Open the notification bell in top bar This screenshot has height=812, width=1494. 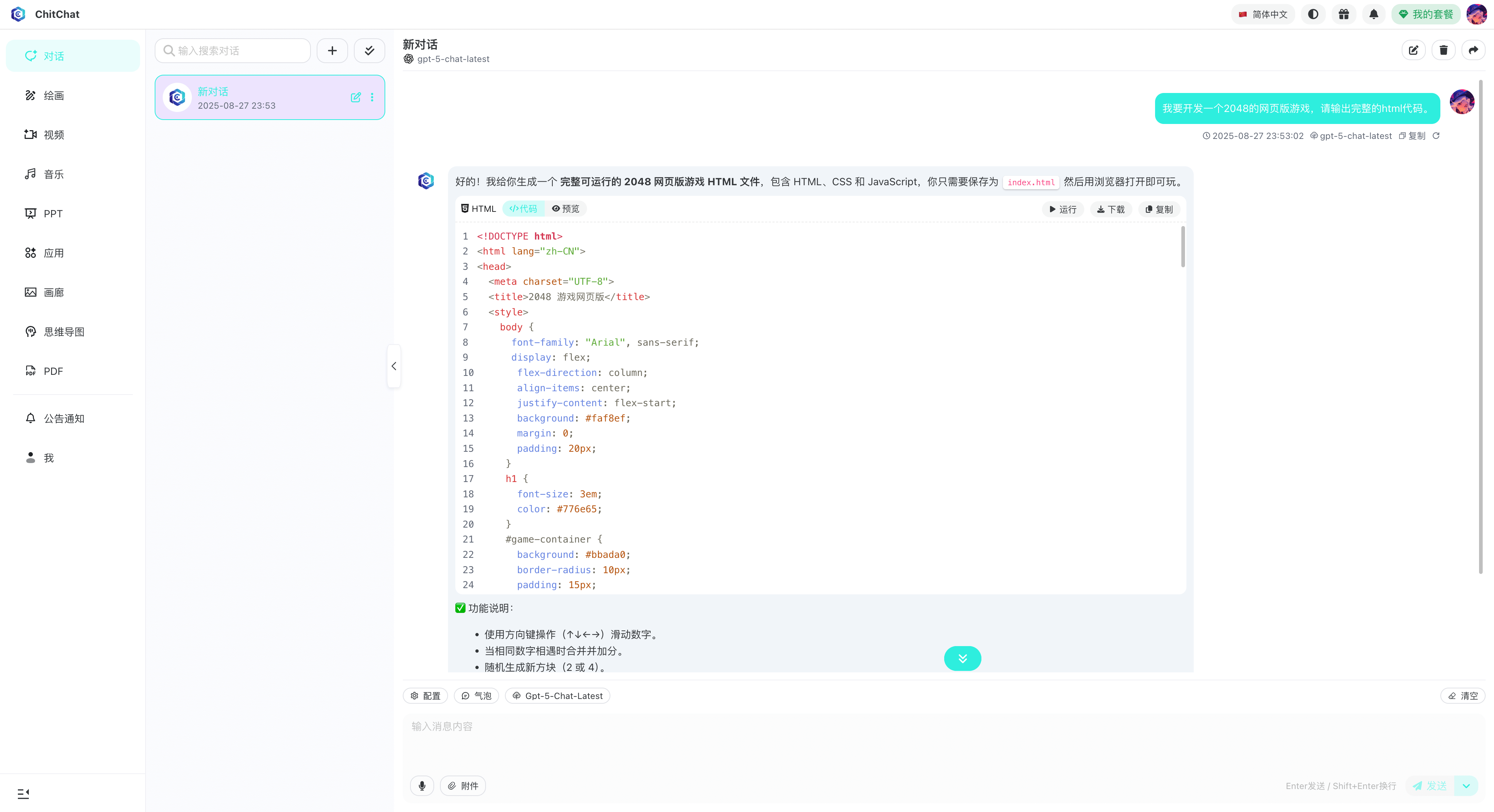(x=1374, y=15)
